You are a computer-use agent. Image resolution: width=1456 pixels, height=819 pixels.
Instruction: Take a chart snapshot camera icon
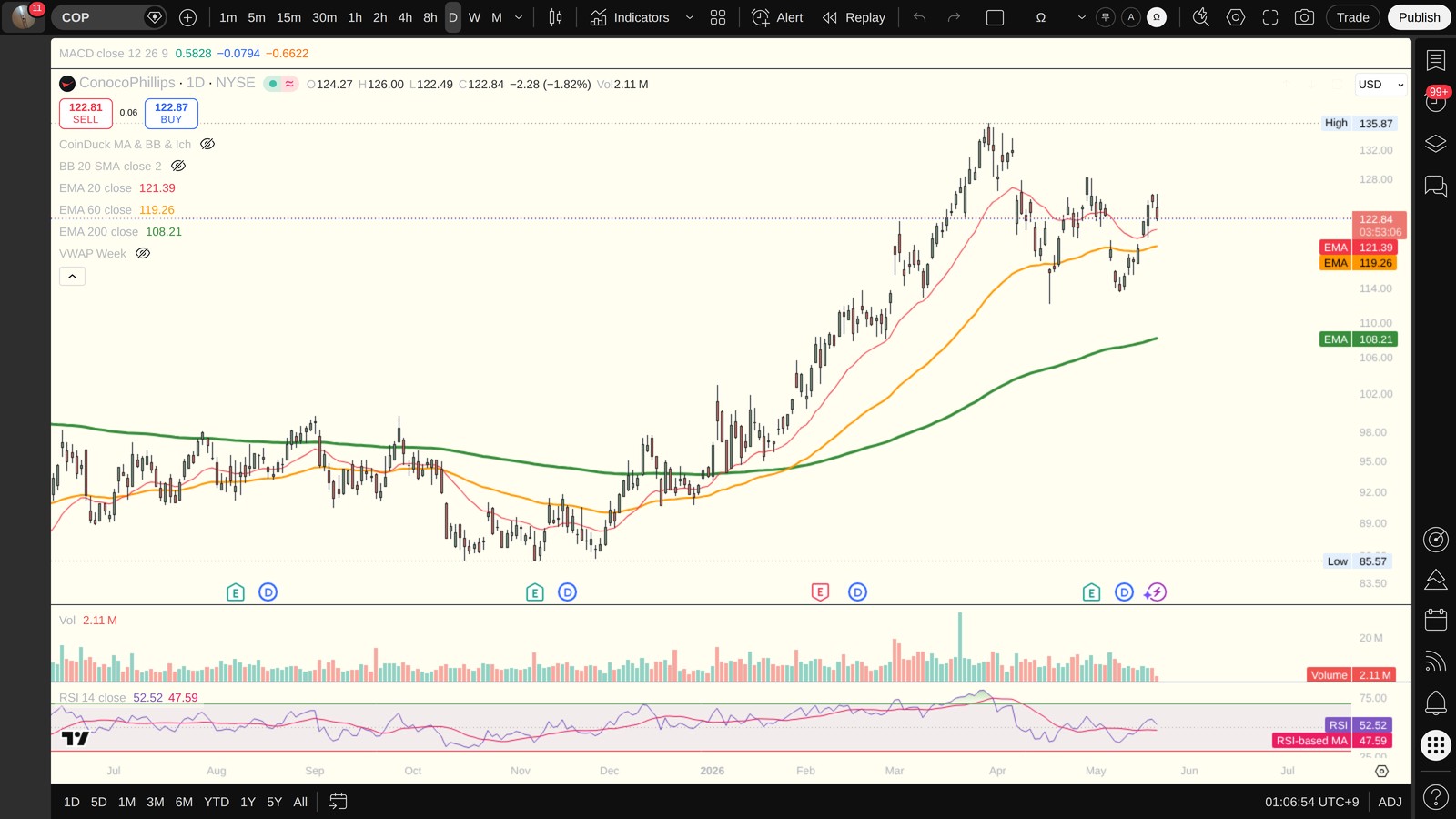tap(1304, 17)
